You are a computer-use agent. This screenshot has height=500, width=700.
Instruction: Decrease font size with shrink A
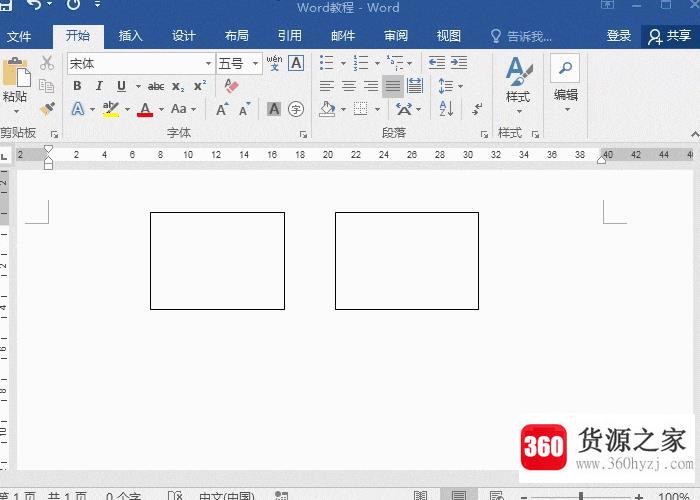[x=244, y=109]
